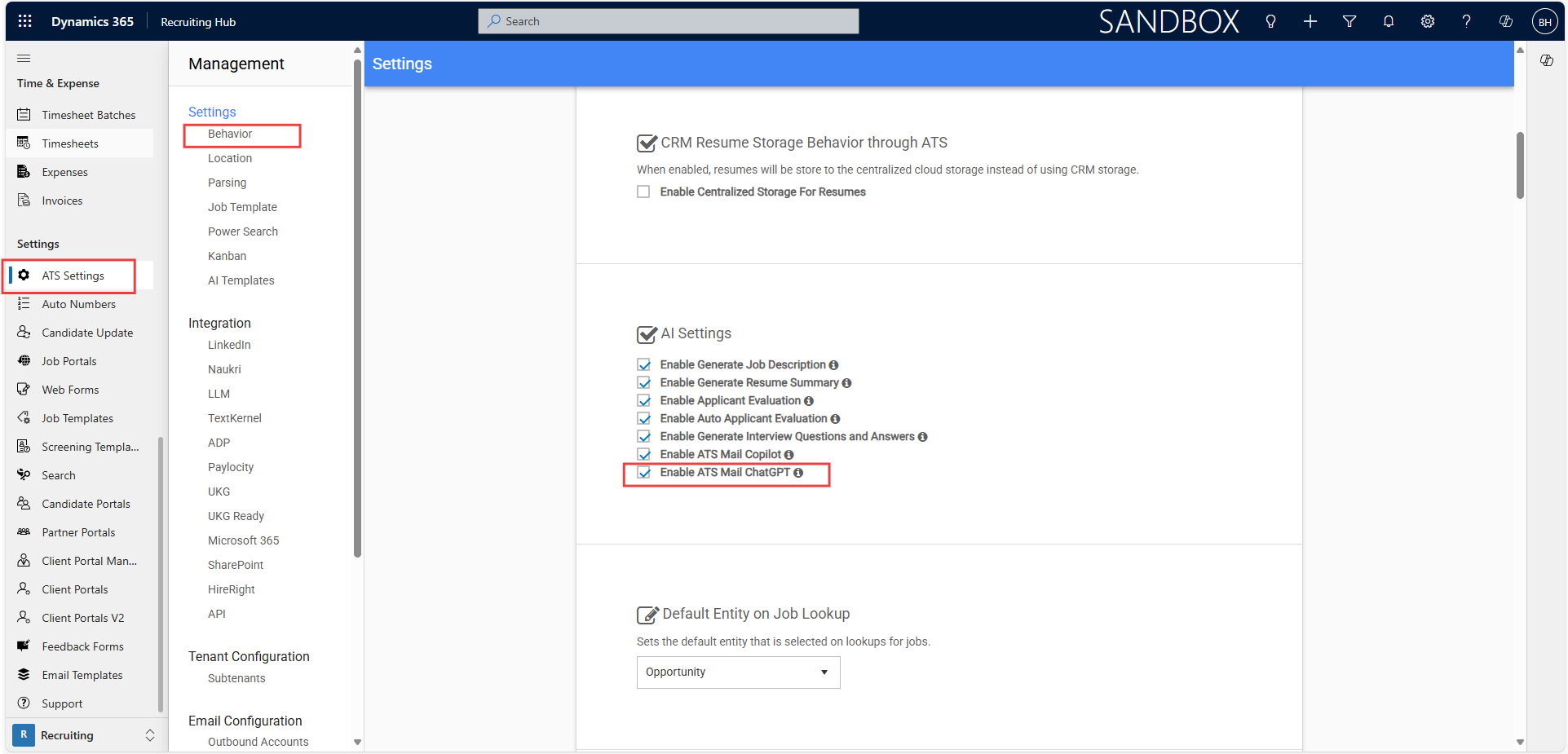Open LLM integration settings
The width and height of the screenshot is (1568, 754).
[219, 394]
